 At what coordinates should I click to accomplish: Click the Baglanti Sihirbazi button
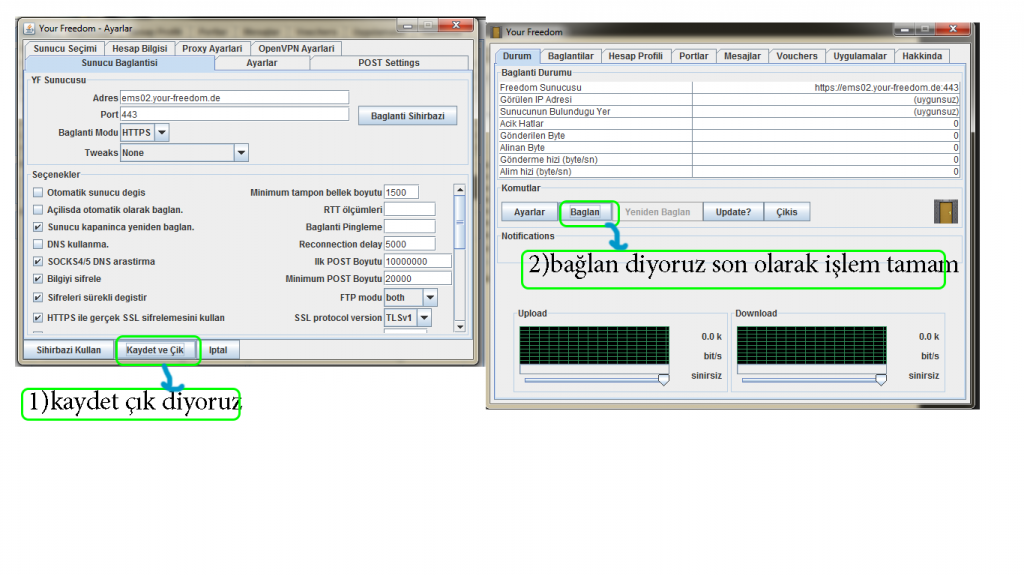tap(408, 116)
